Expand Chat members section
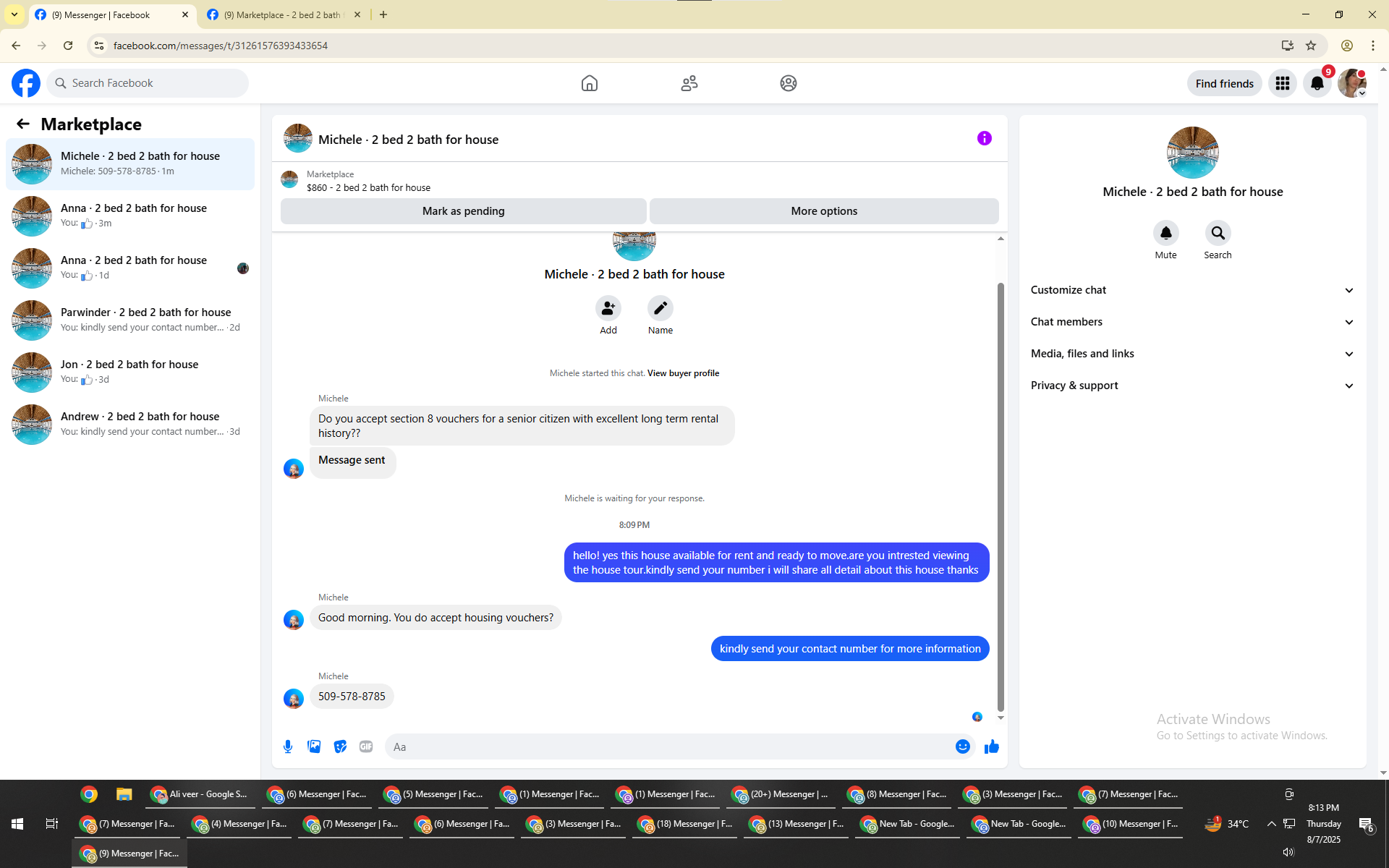The width and height of the screenshot is (1389, 868). tap(1192, 322)
